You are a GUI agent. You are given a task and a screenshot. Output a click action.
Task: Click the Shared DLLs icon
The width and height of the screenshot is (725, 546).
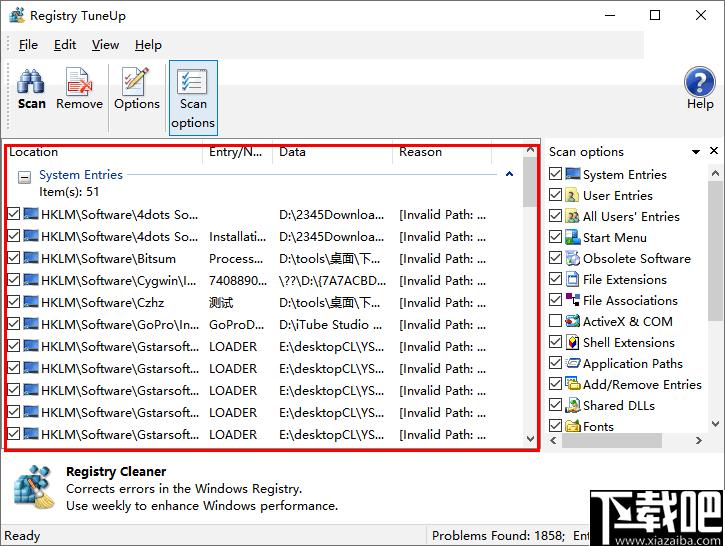coord(572,405)
